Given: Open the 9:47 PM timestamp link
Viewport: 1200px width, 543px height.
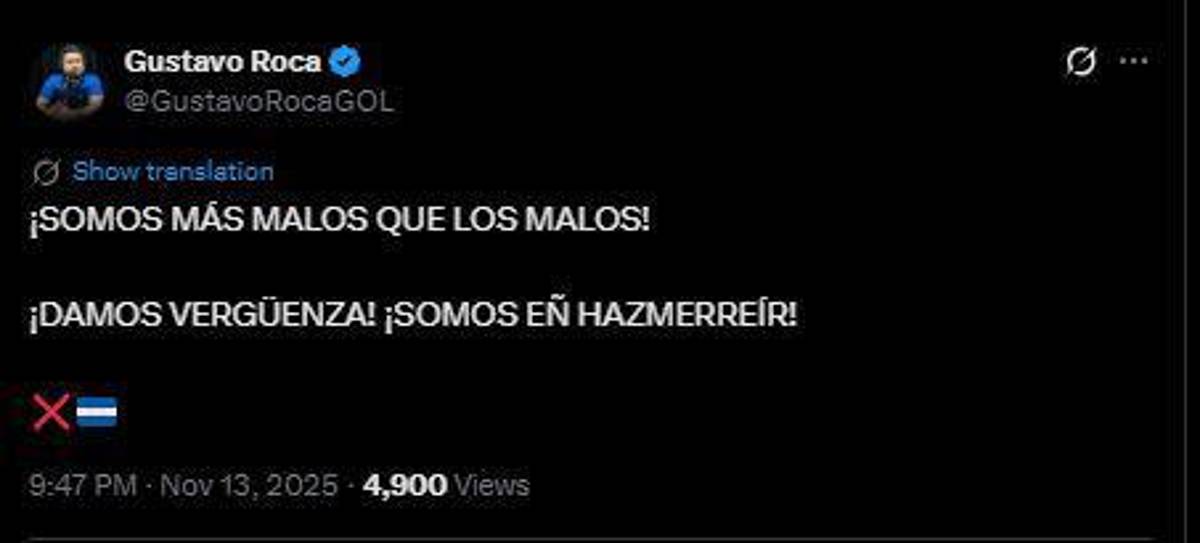Looking at the screenshot, I should pos(82,486).
